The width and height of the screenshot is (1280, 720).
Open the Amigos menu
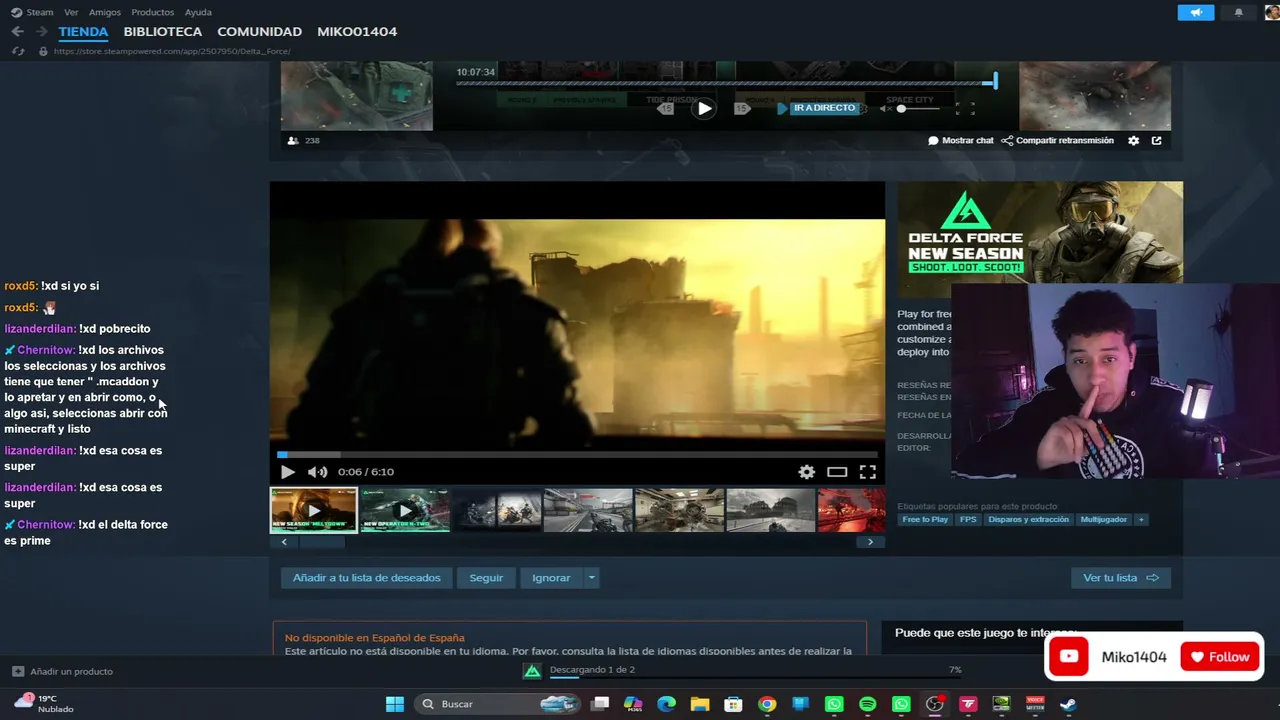[x=105, y=12]
